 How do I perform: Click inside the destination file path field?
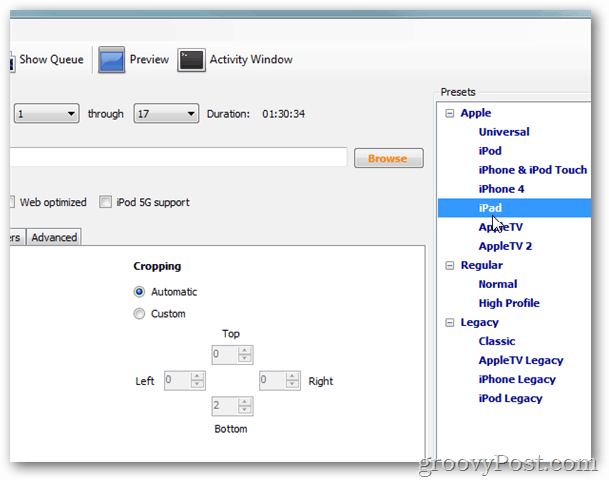pos(178,157)
